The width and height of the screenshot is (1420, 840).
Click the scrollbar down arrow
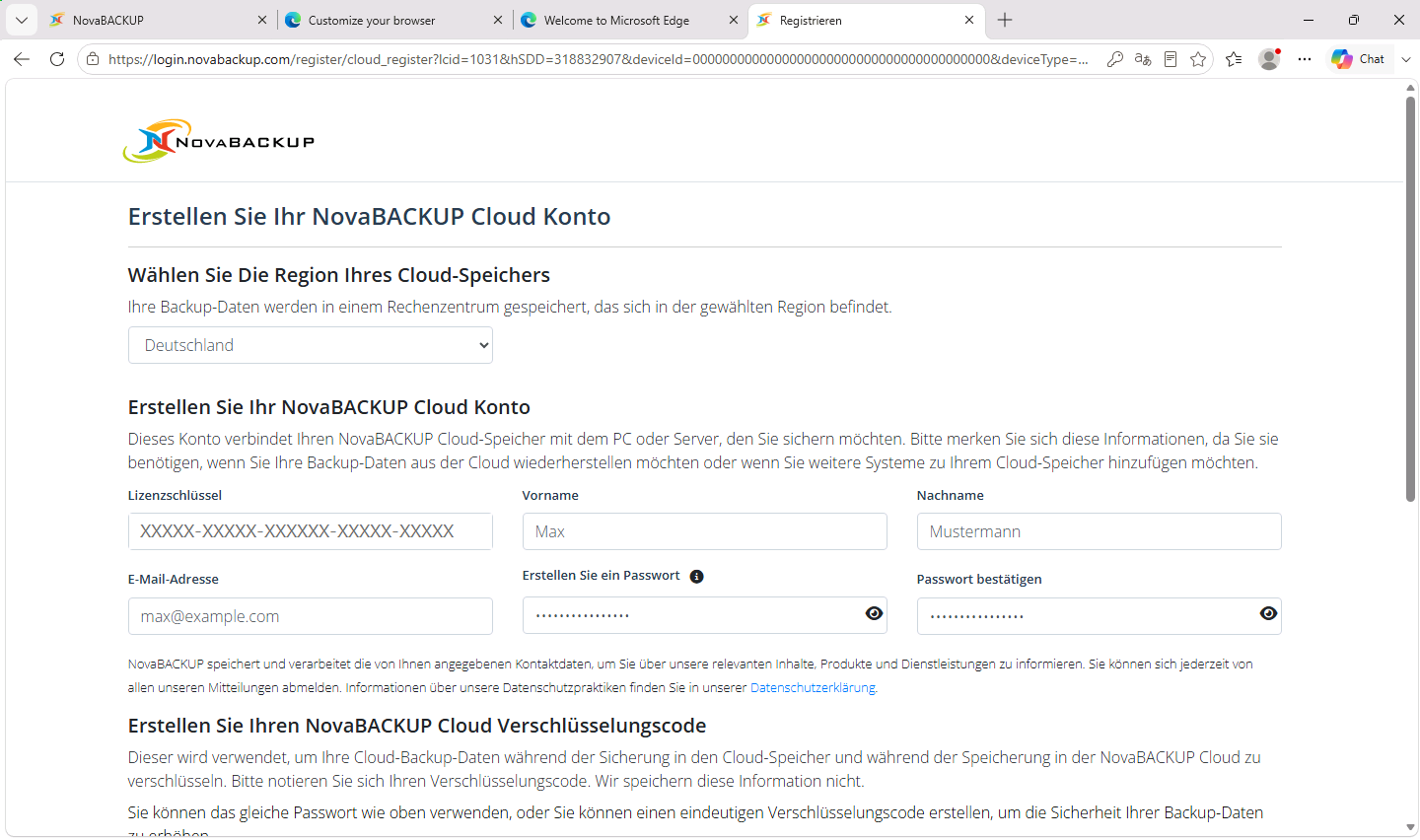[1411, 828]
